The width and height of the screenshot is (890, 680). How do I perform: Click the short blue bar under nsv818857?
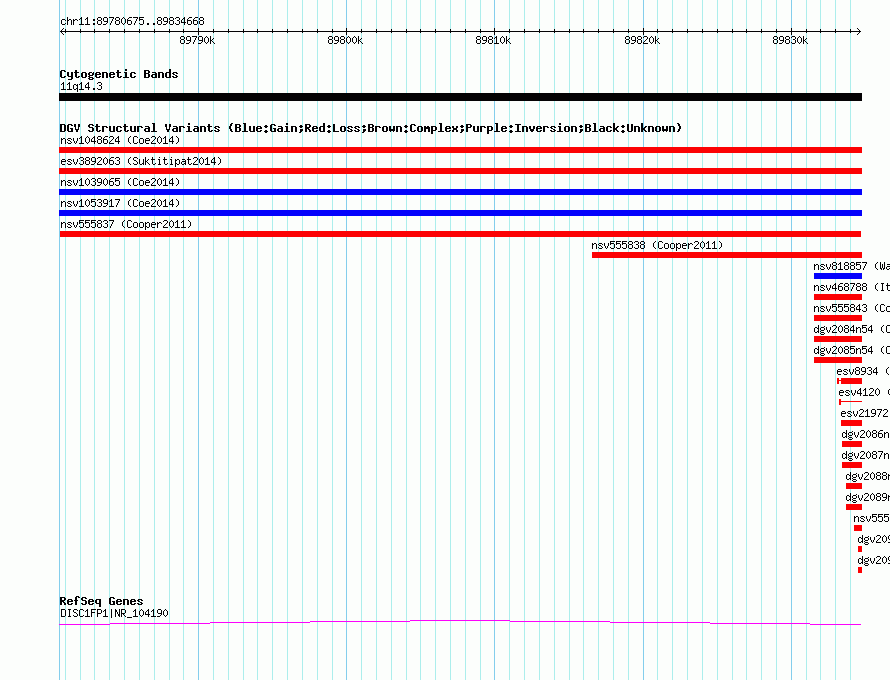click(838, 276)
